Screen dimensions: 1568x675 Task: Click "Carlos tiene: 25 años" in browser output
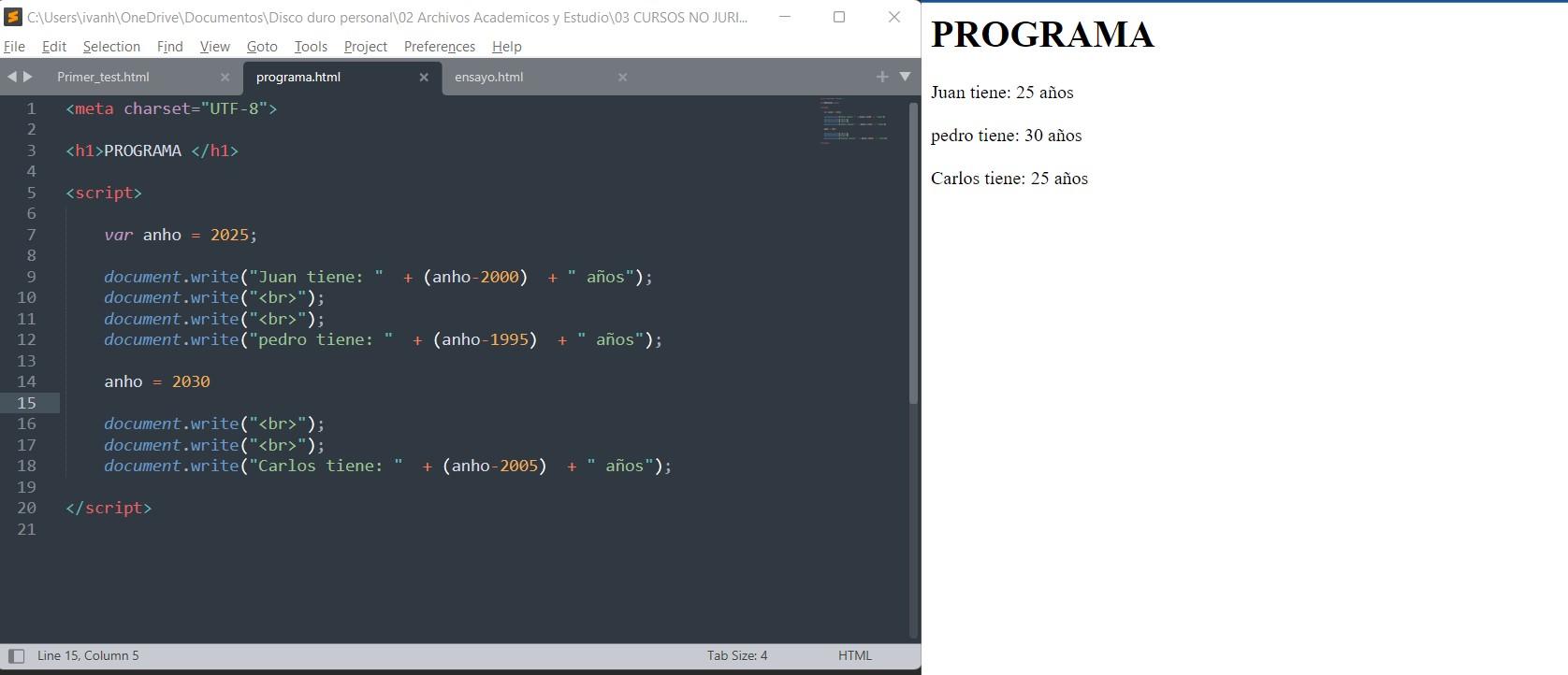pyautogui.click(x=1009, y=179)
